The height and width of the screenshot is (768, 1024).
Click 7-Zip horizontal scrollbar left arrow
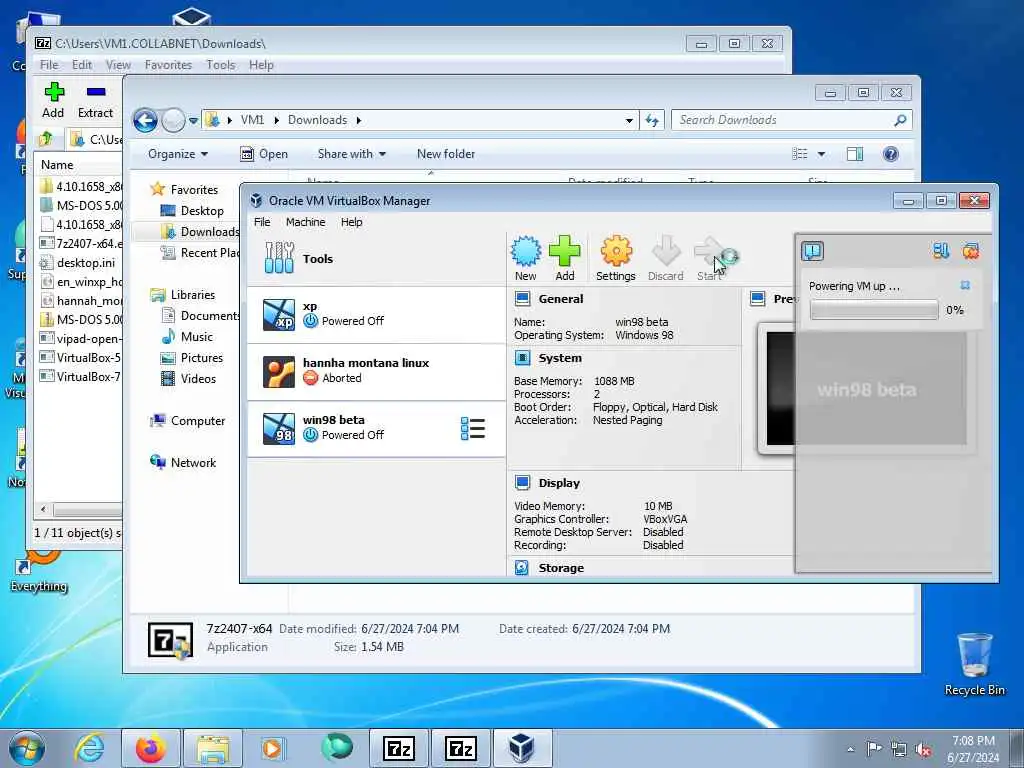click(44, 509)
